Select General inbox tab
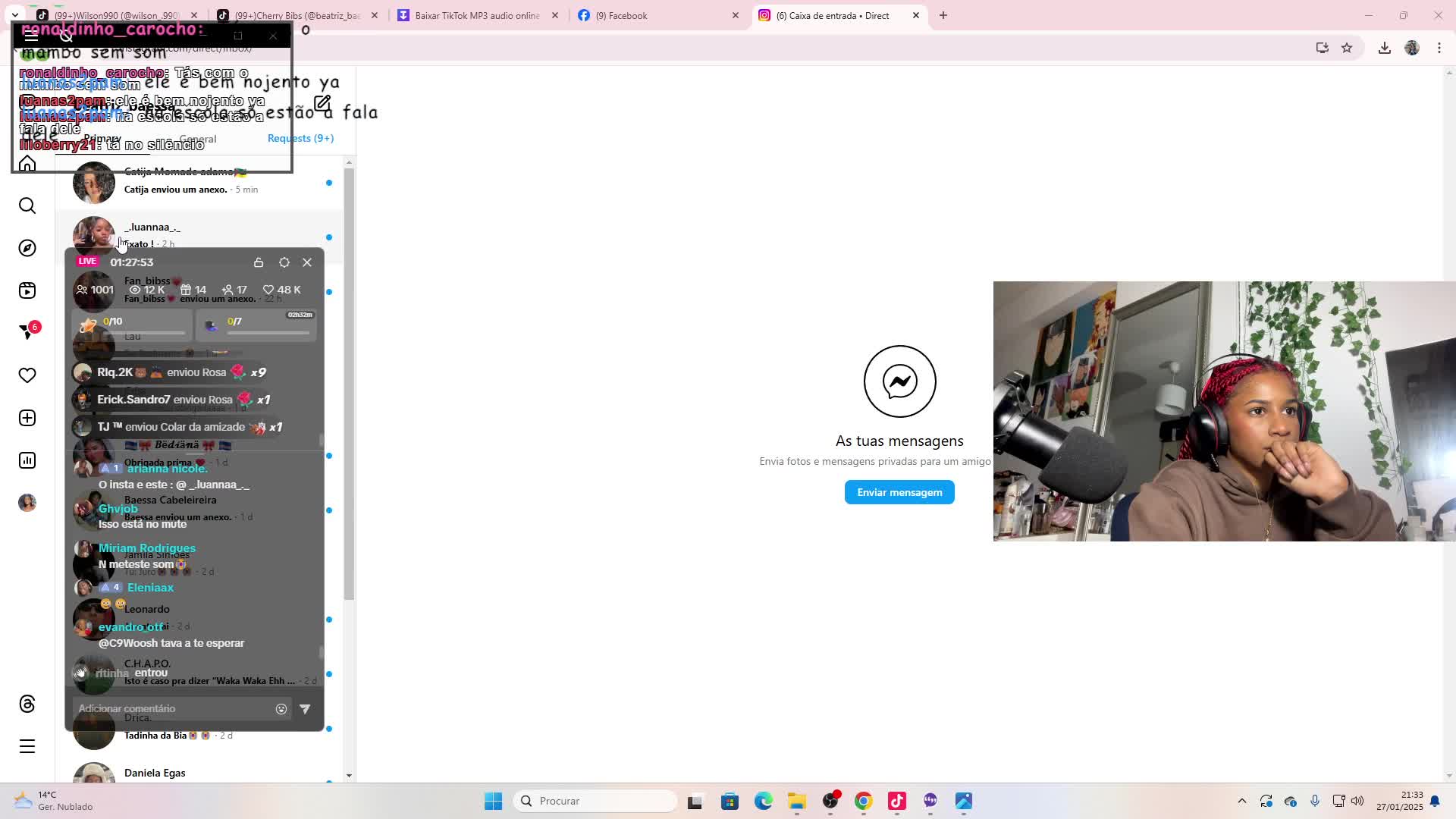1456x819 pixels. 198,139
